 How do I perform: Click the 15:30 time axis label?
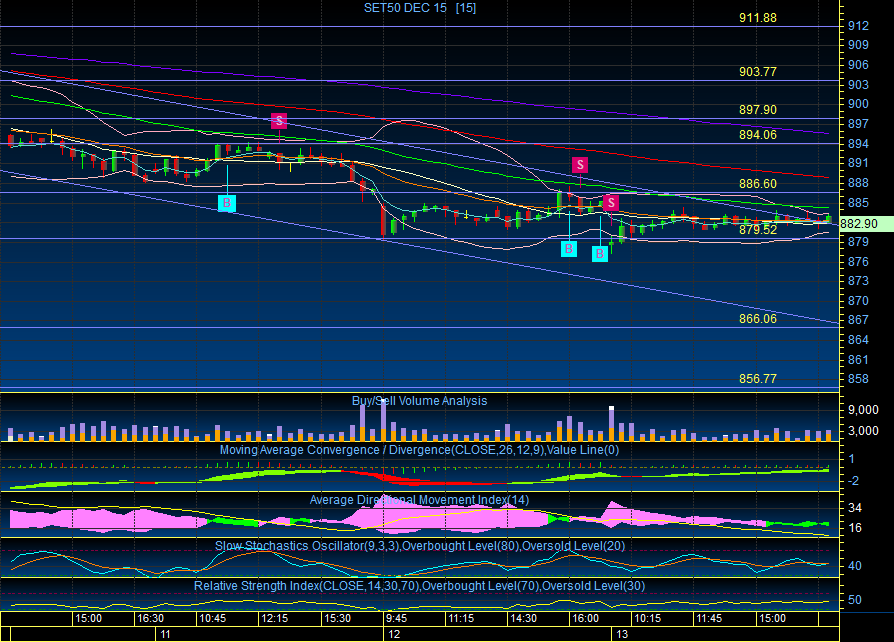coord(338,619)
